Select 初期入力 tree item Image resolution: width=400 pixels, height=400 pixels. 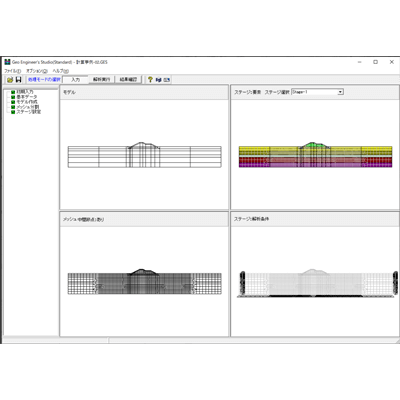click(x=25, y=92)
